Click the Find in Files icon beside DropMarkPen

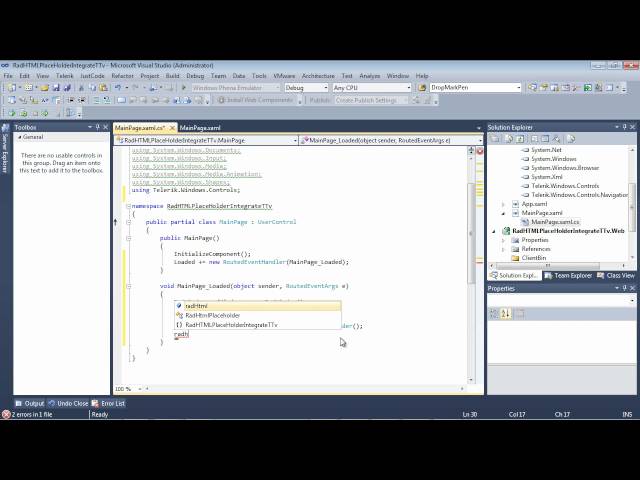click(422, 88)
